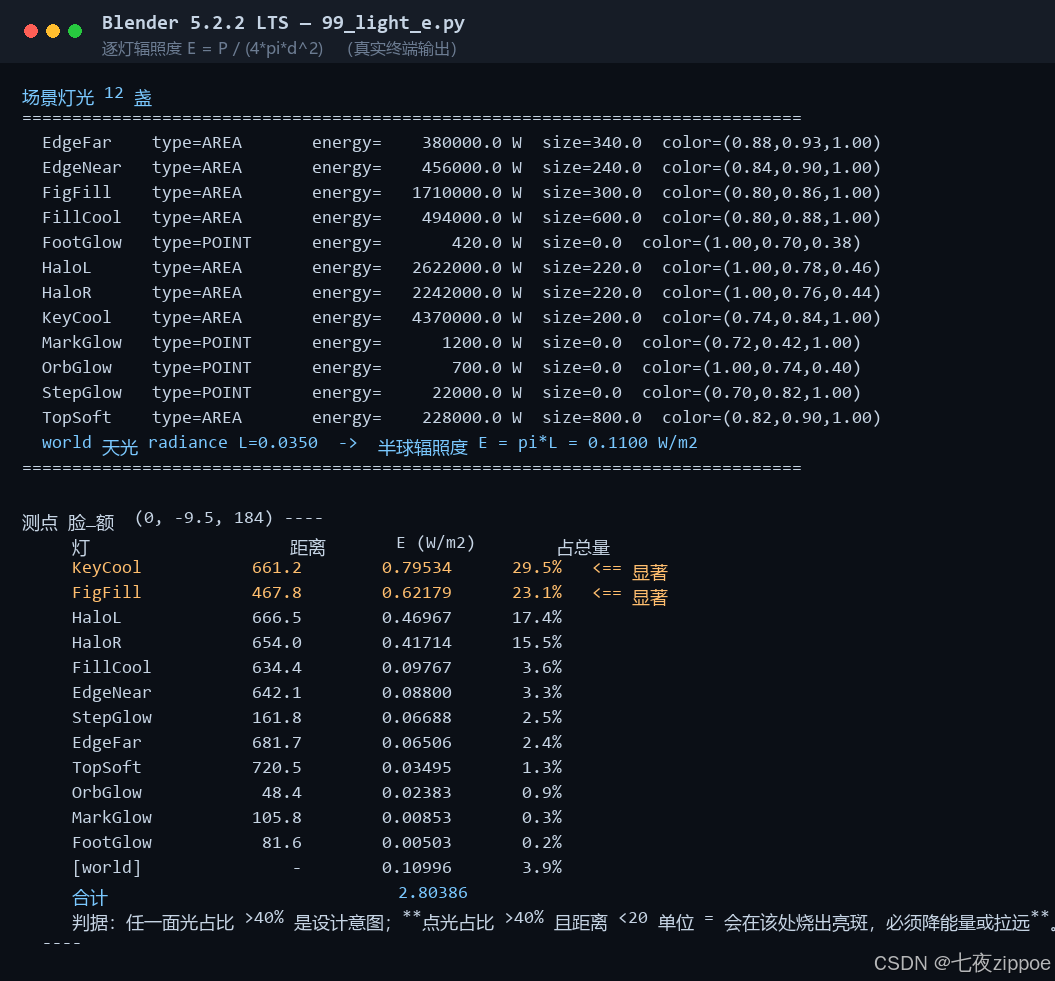Image resolution: width=1055 pixels, height=981 pixels.
Task: Click HaloR color=(1.00,0.76,0.44)
Action: (772, 292)
